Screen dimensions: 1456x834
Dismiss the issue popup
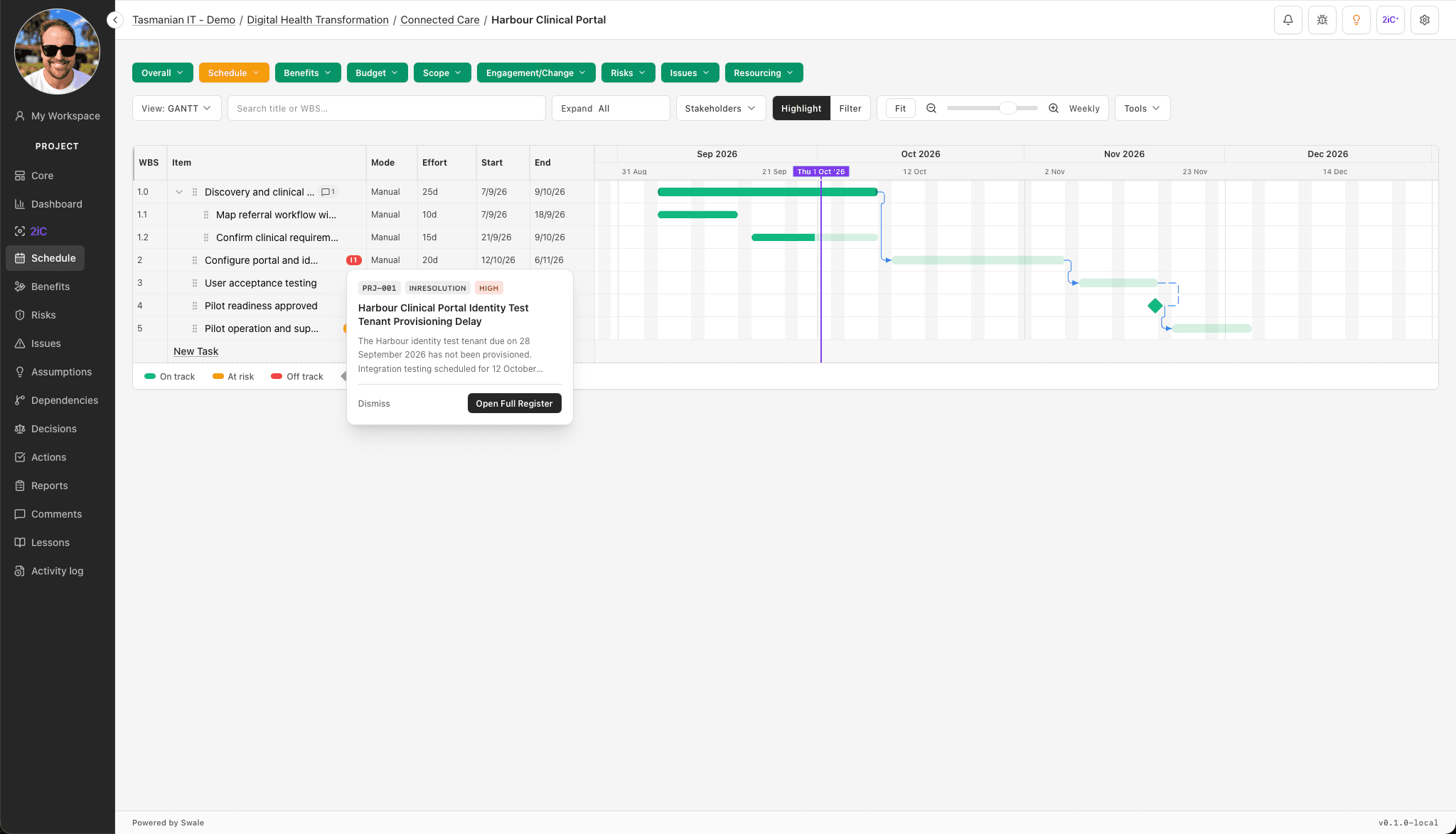374,404
